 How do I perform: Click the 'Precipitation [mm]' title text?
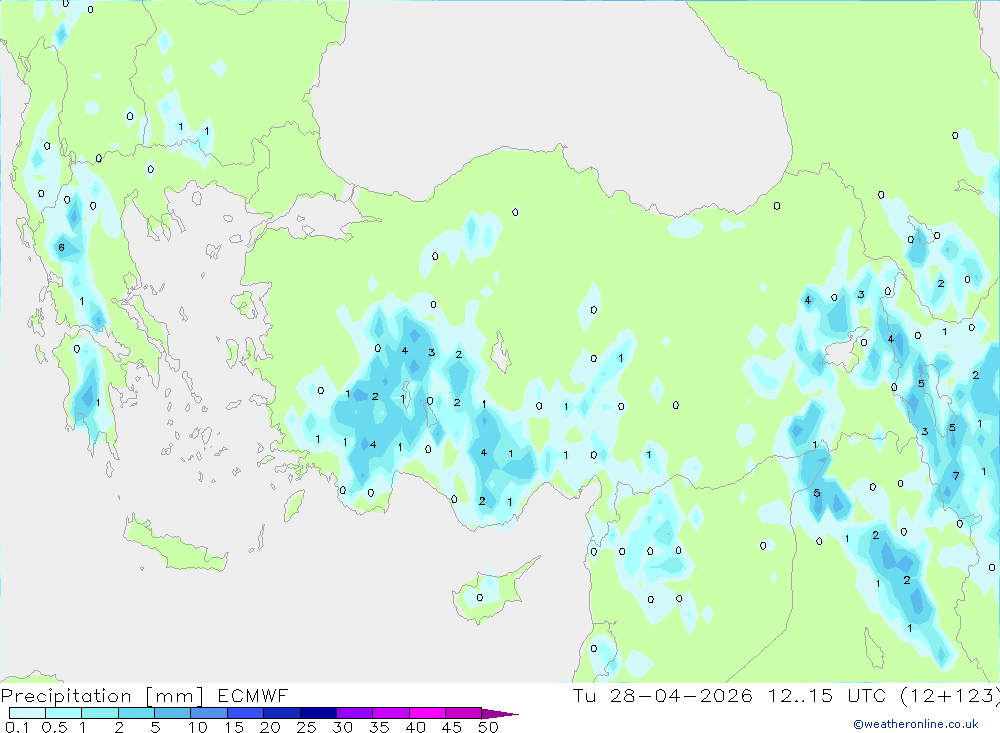[x=102, y=696]
